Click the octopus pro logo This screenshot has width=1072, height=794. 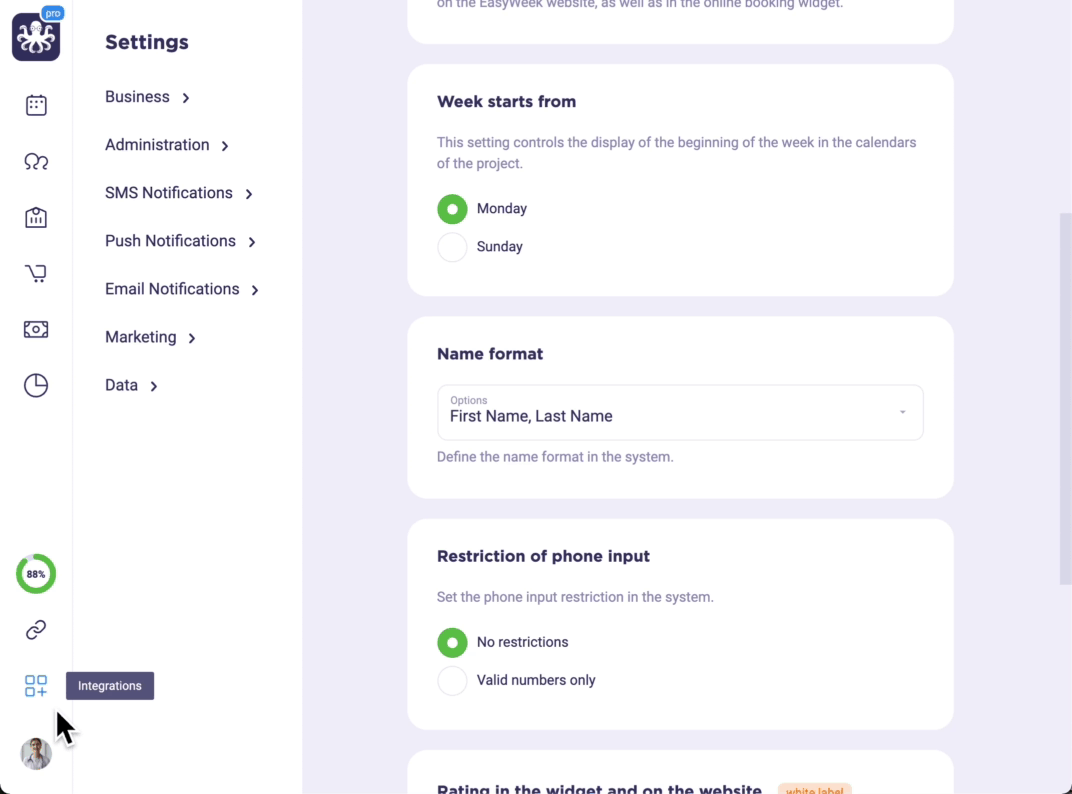click(x=36, y=36)
